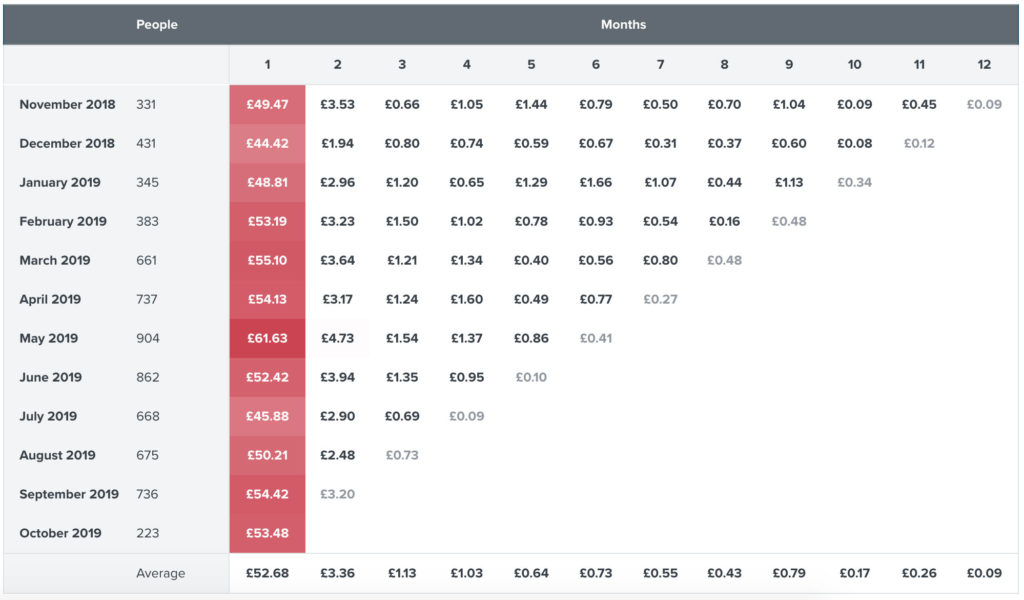Click the month 6 column header

pos(596,65)
